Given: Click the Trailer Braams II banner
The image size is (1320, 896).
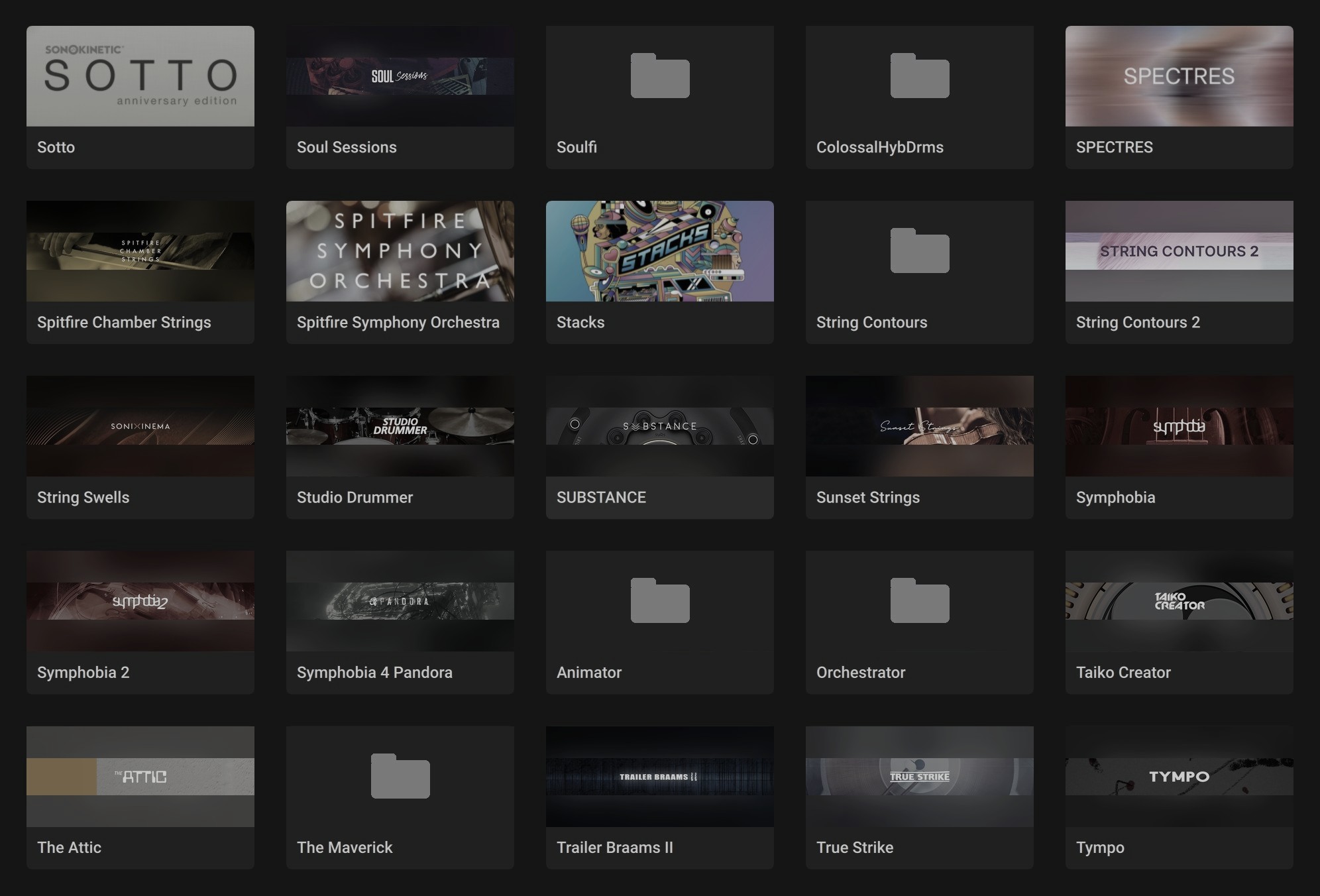Looking at the screenshot, I should coord(660,777).
